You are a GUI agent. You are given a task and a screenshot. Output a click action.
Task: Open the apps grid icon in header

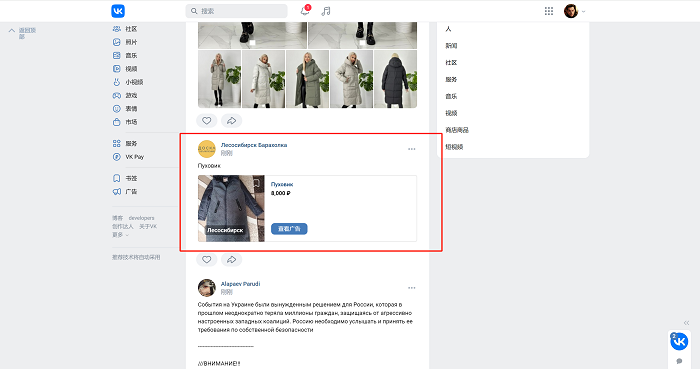549,11
